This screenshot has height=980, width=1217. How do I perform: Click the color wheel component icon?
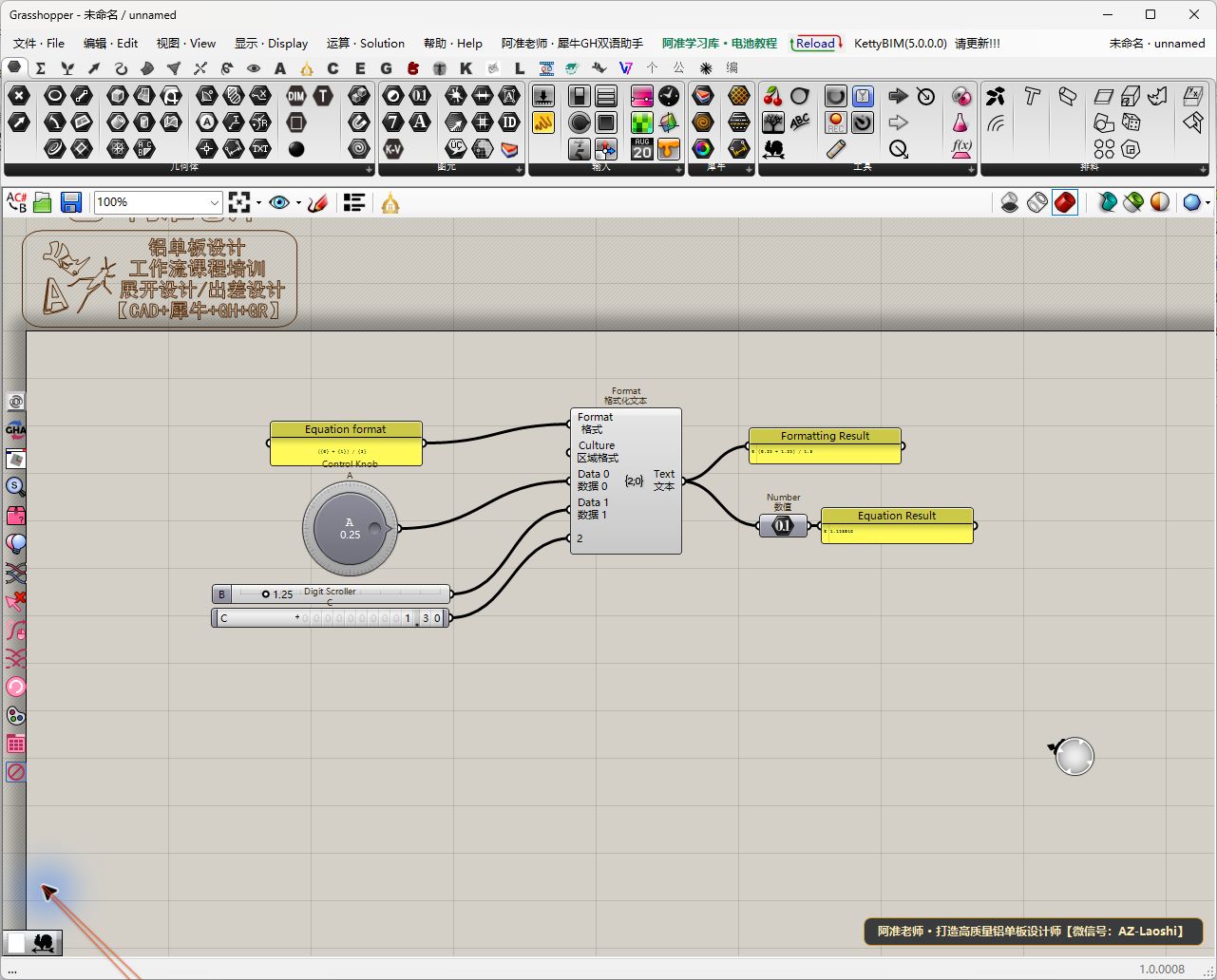pyautogui.click(x=703, y=149)
